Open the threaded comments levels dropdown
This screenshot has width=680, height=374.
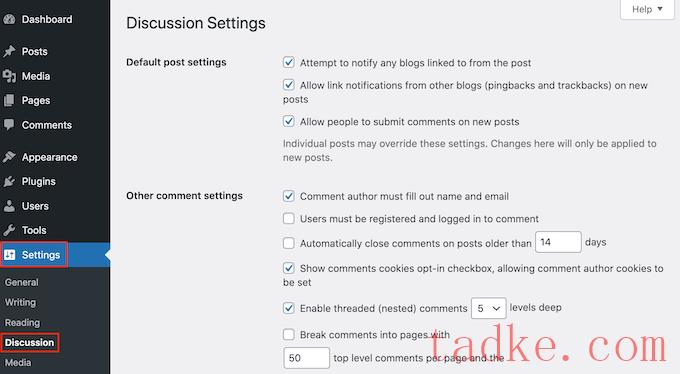[x=488, y=308]
